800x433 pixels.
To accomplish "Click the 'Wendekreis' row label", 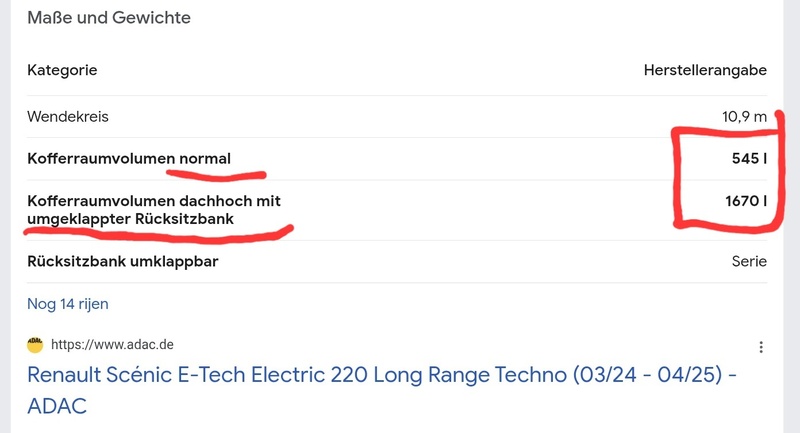I will pos(68,117).
